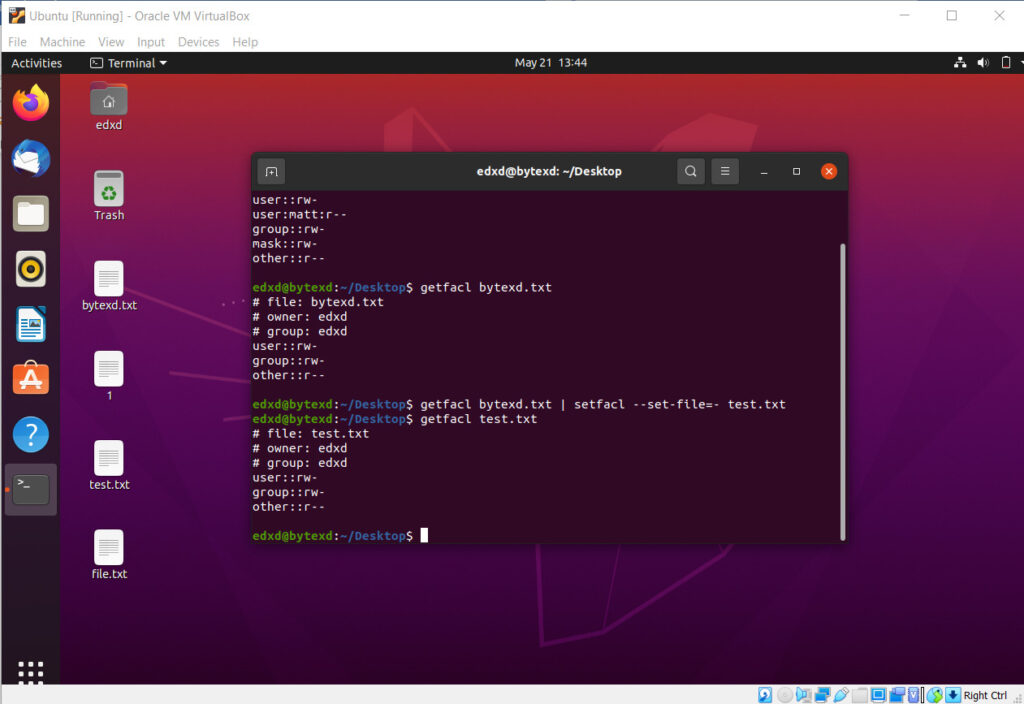The width and height of the screenshot is (1024, 704).
Task: Open LibreOffice Writer from the dock
Action: point(31,324)
